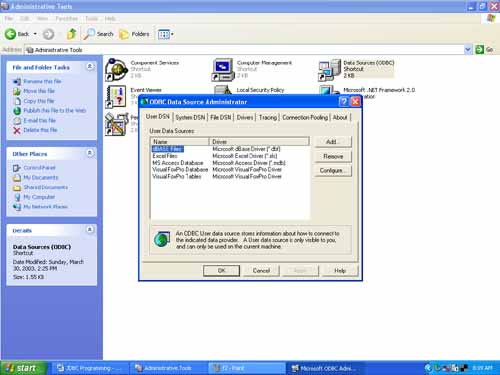Click the Add button in ODBC dialog
500x375 pixels.
tap(333, 142)
